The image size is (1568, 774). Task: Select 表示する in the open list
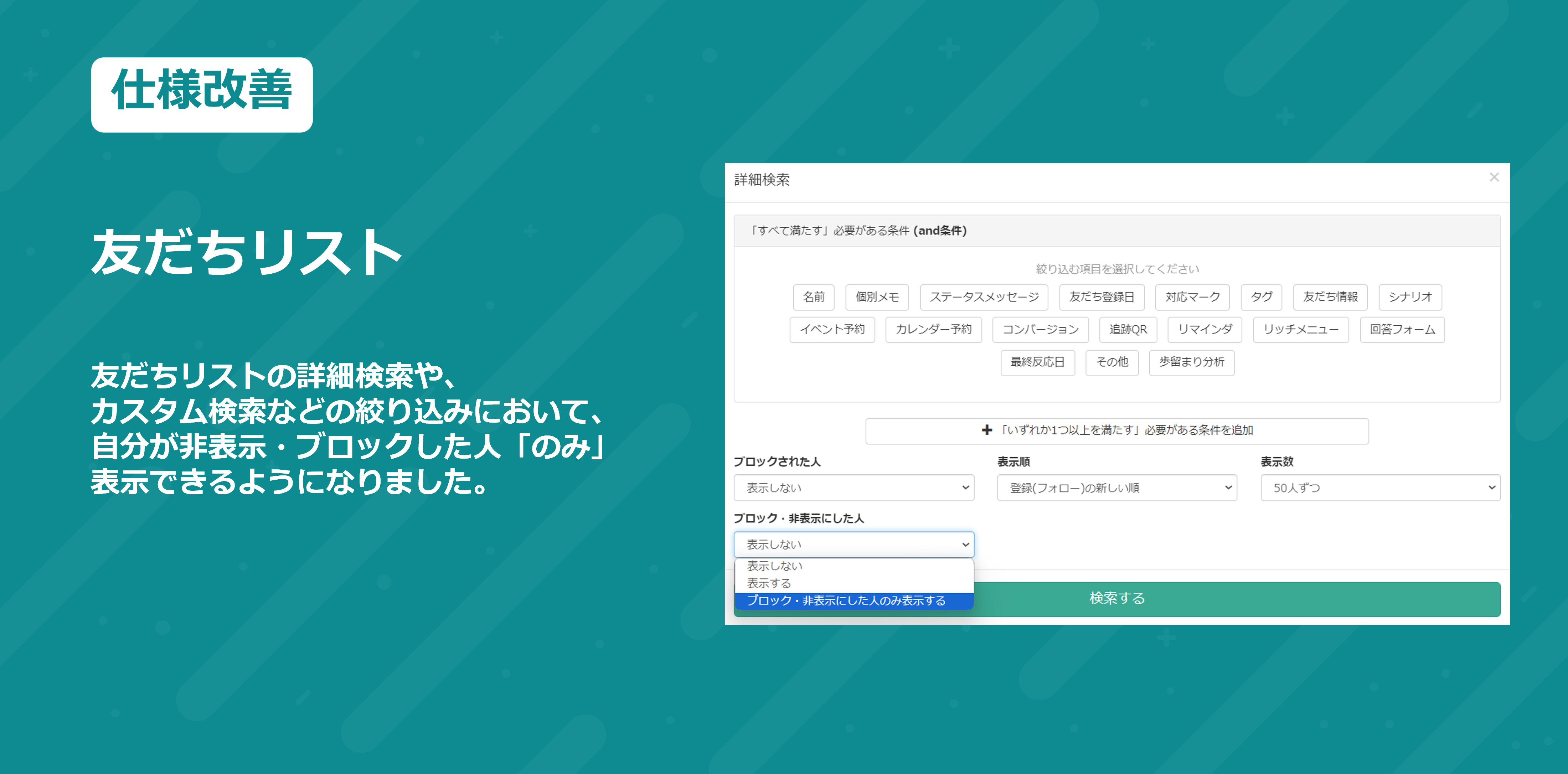click(853, 584)
